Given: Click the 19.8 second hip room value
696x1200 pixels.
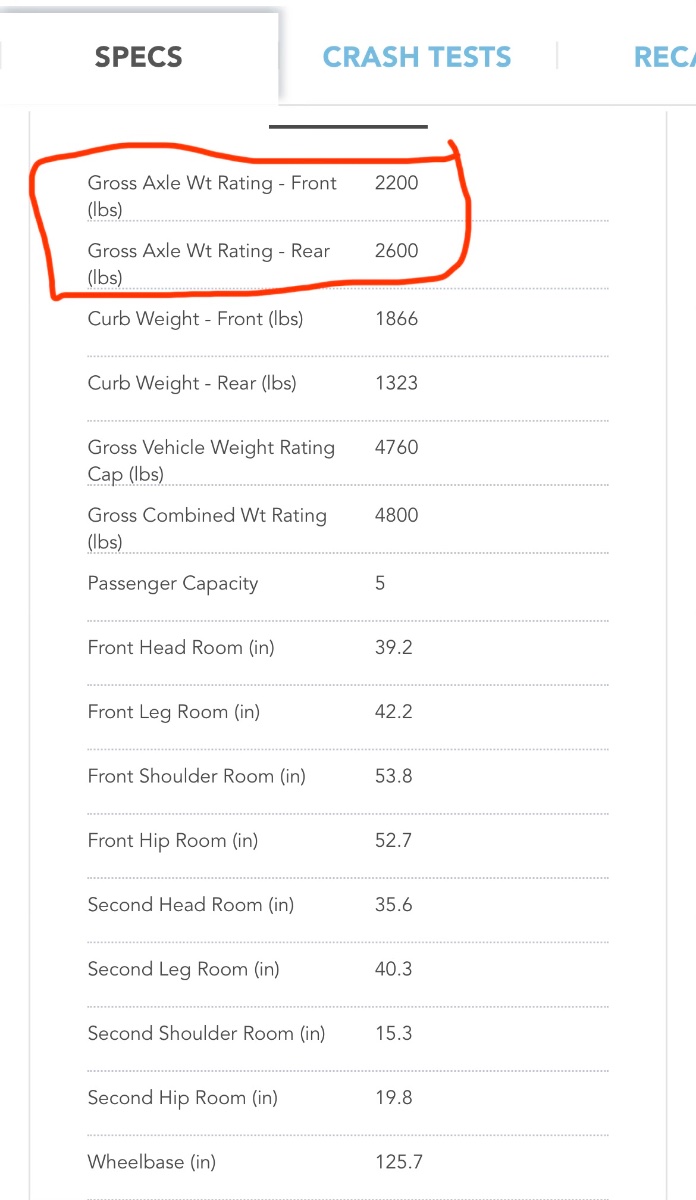Looking at the screenshot, I should (x=393, y=1098).
